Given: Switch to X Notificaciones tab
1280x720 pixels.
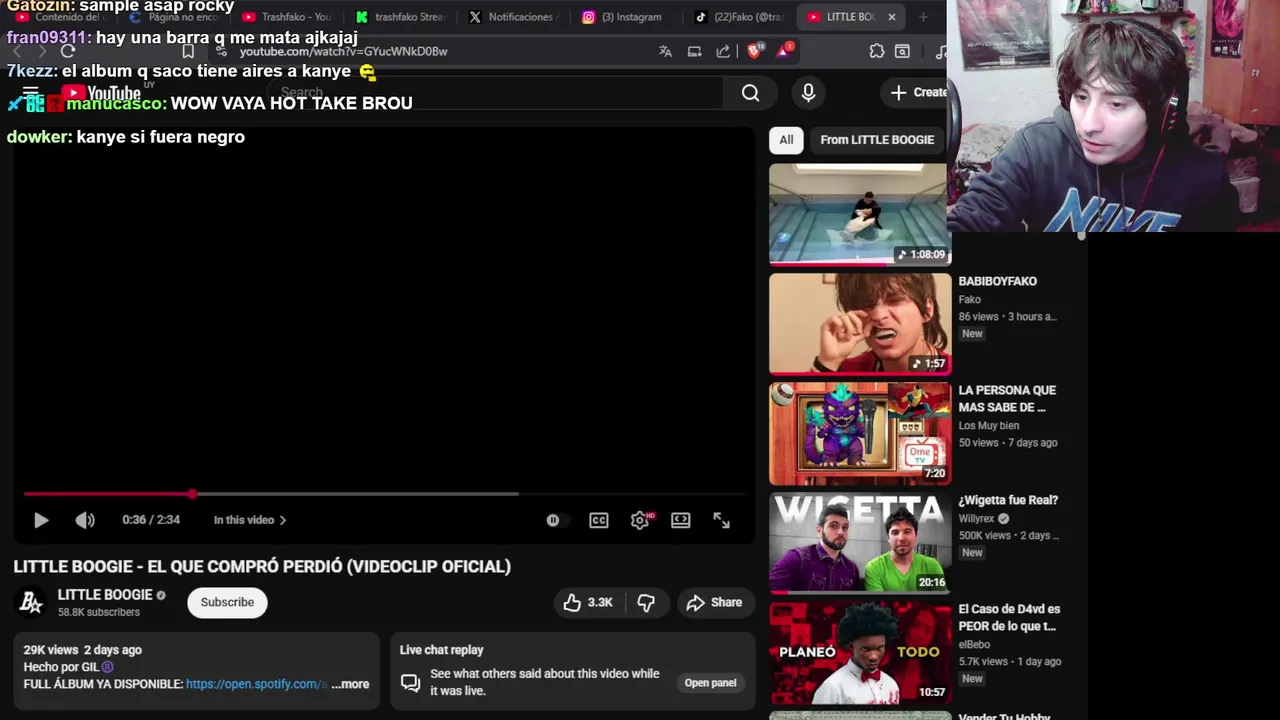Looking at the screenshot, I should [x=513, y=17].
